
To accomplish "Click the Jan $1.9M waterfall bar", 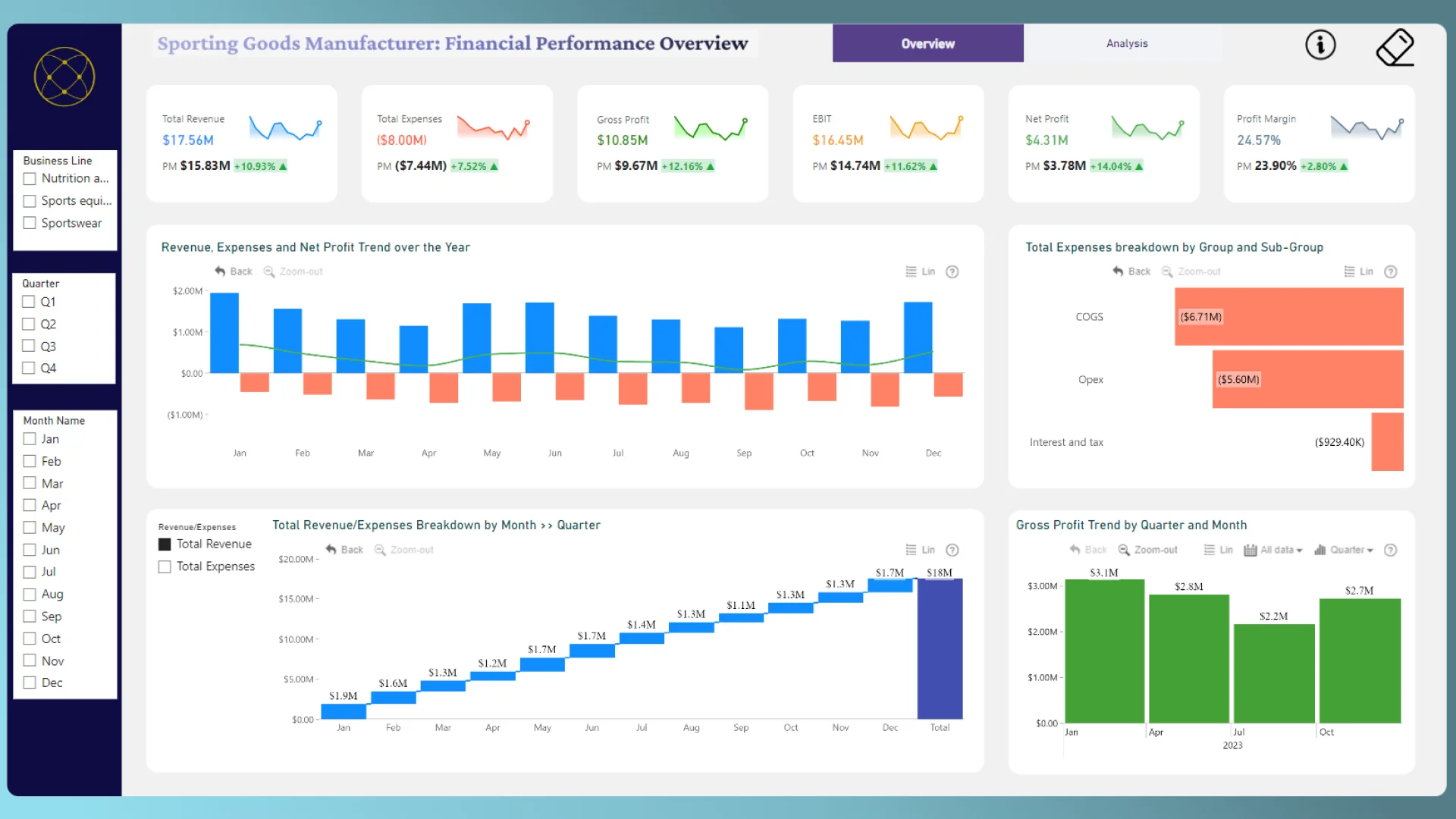I will [x=344, y=711].
